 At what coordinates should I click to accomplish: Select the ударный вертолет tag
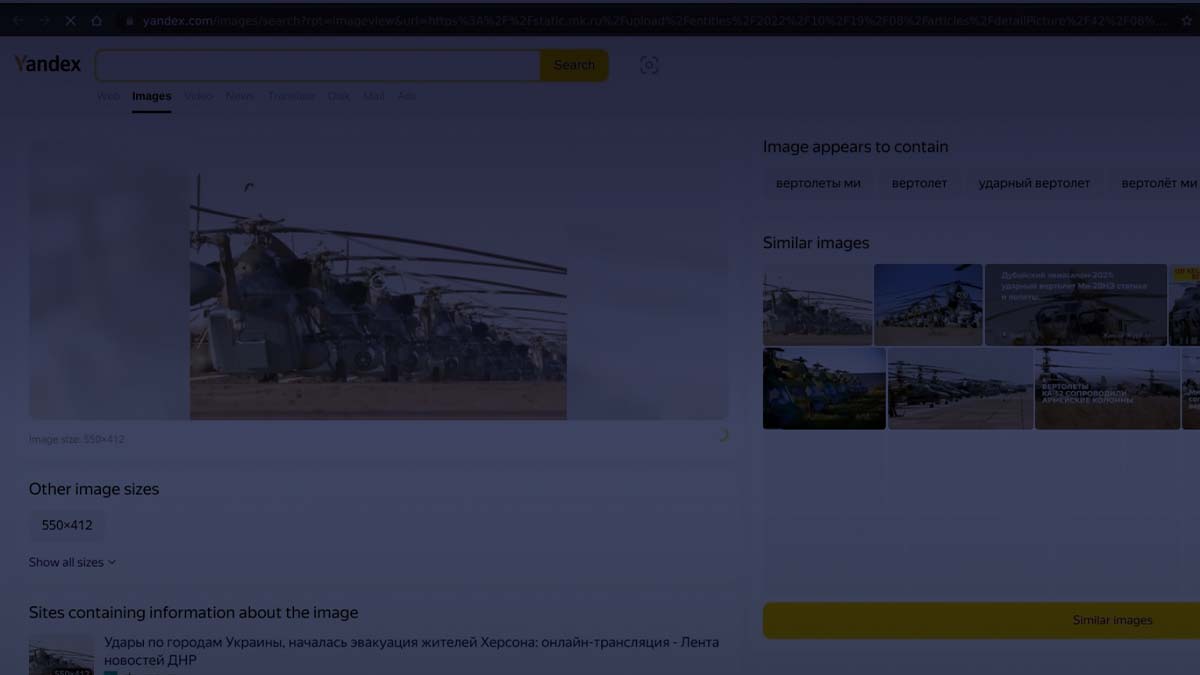click(x=1034, y=183)
